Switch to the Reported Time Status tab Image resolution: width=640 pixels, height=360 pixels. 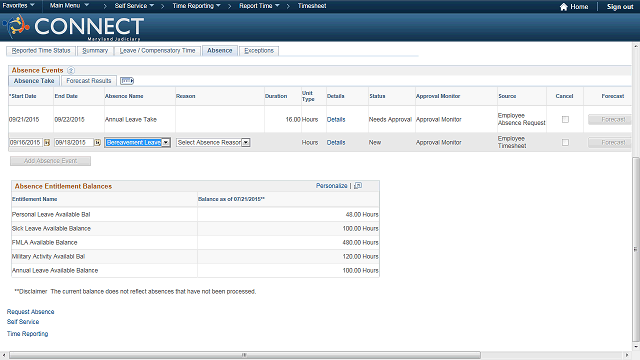(x=41, y=51)
